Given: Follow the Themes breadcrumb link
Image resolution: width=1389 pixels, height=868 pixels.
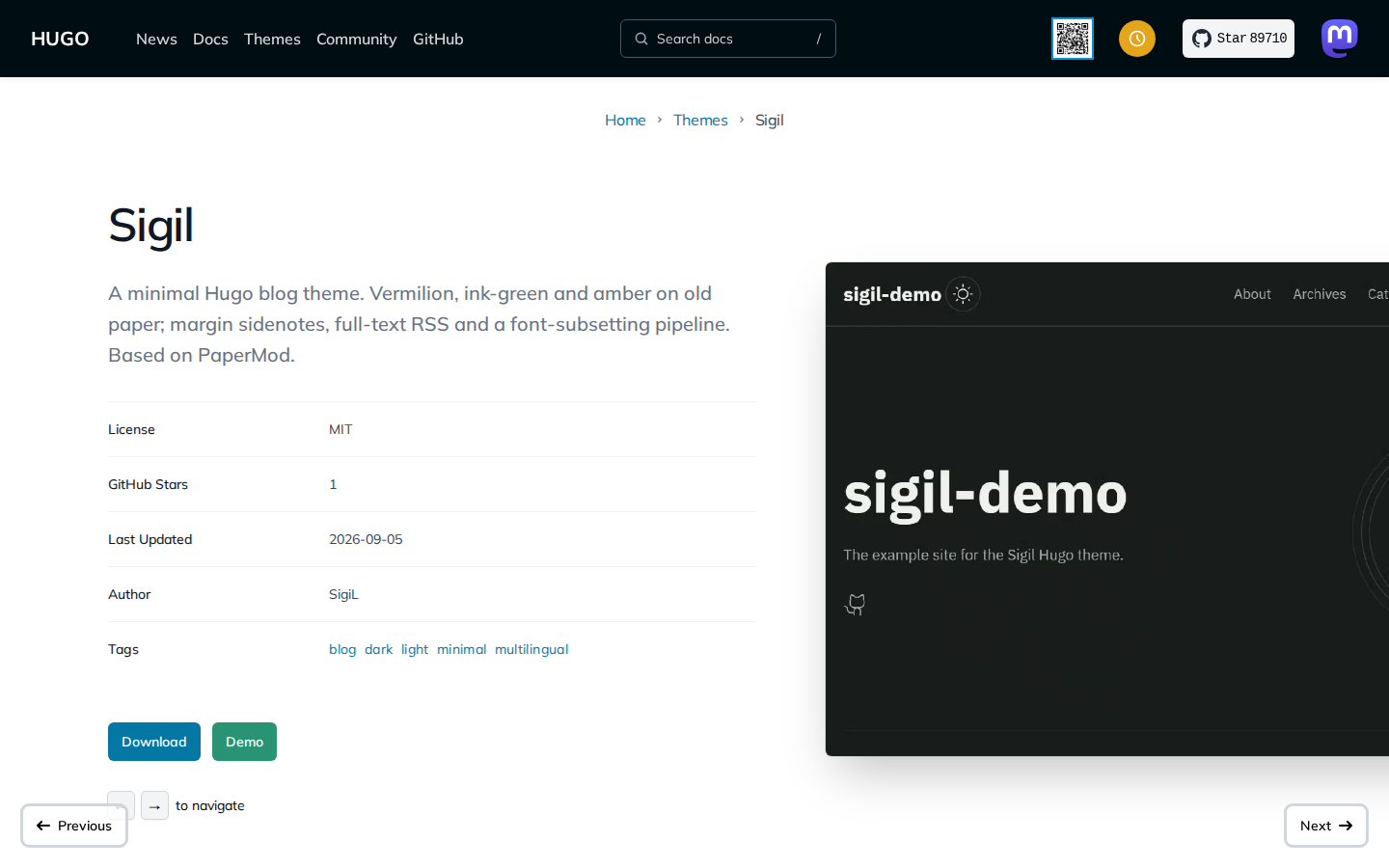Looking at the screenshot, I should coord(700,120).
